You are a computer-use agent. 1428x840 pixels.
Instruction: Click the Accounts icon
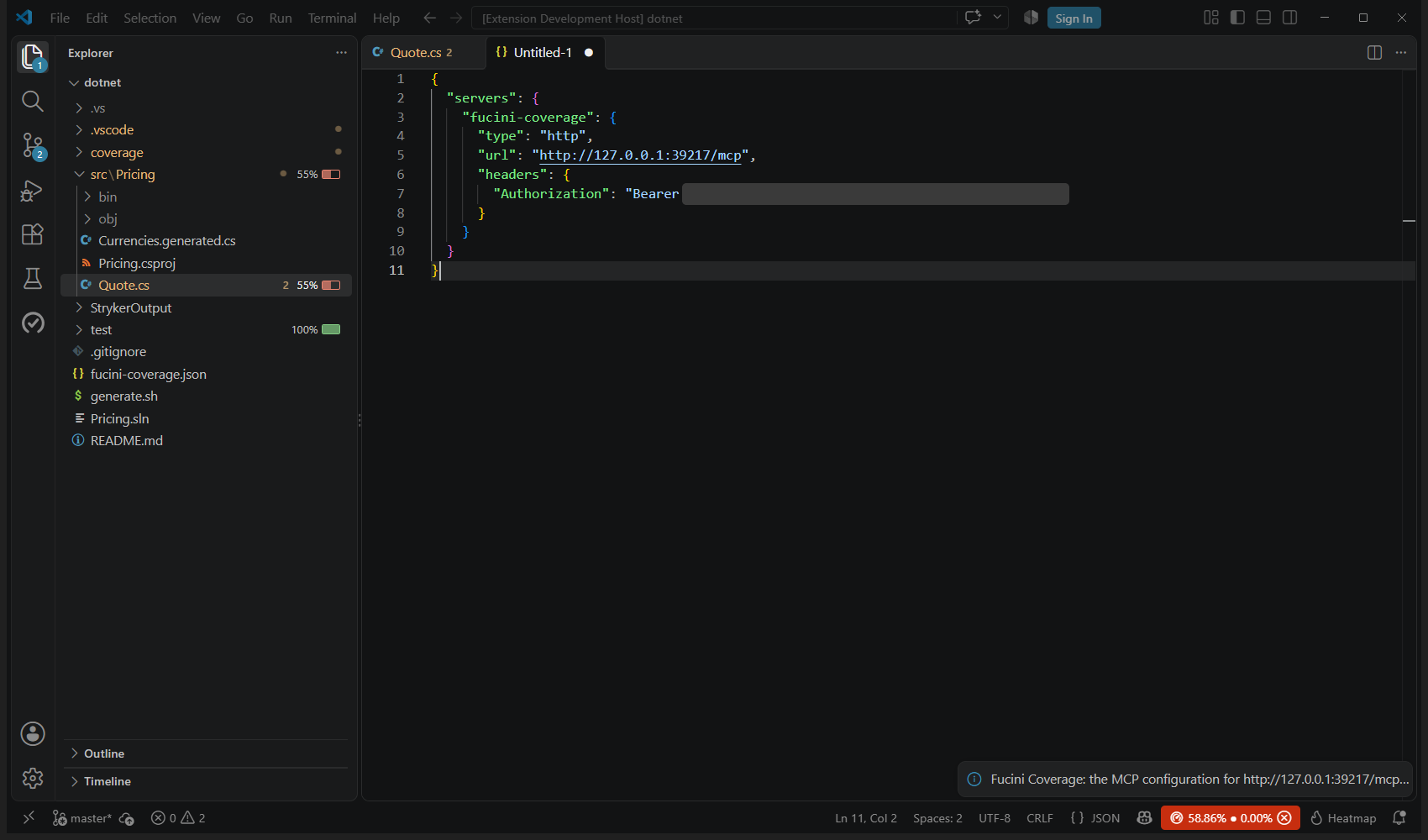coord(33,733)
